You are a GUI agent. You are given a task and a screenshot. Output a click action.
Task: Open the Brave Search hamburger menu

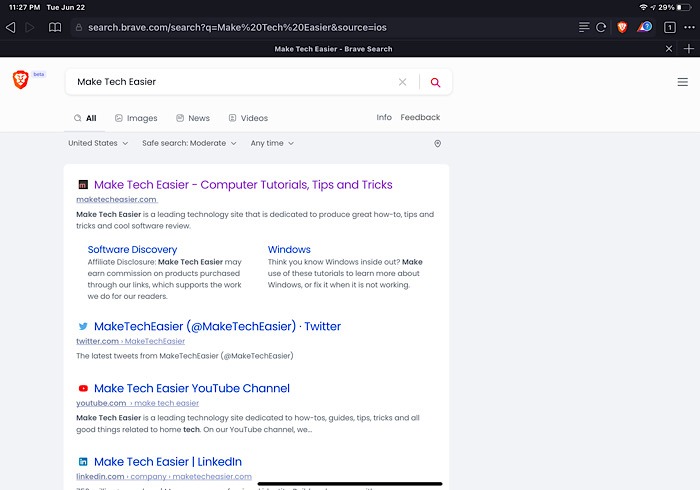tap(682, 82)
